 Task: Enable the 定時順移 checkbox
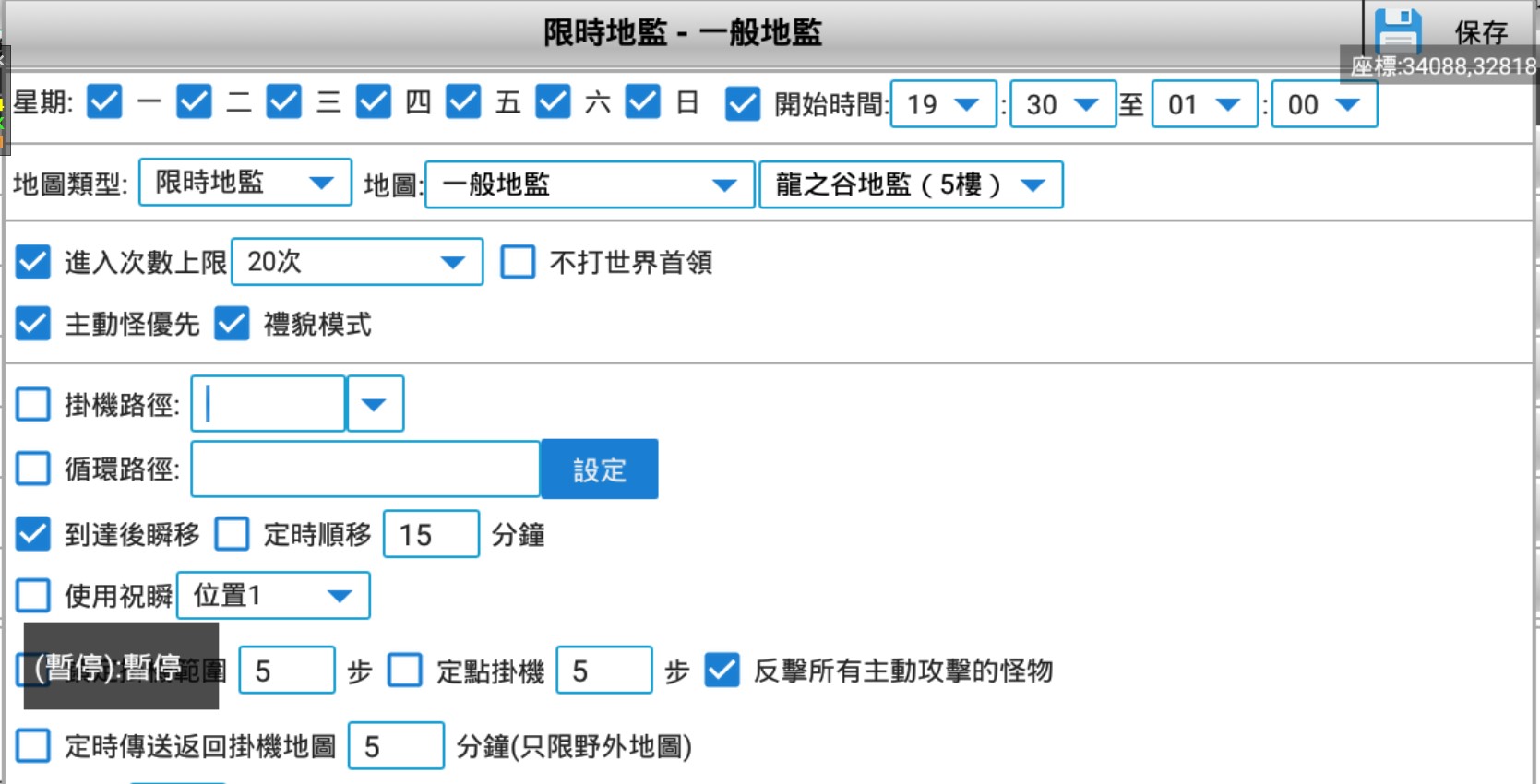coord(232,534)
